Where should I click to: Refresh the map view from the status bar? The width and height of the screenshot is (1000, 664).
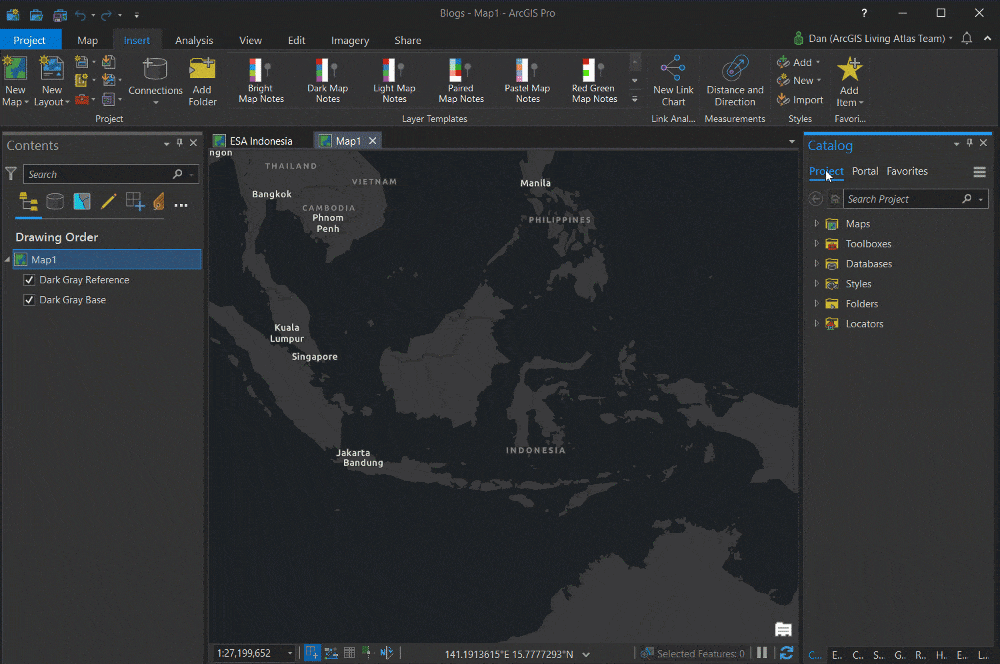tap(786, 652)
